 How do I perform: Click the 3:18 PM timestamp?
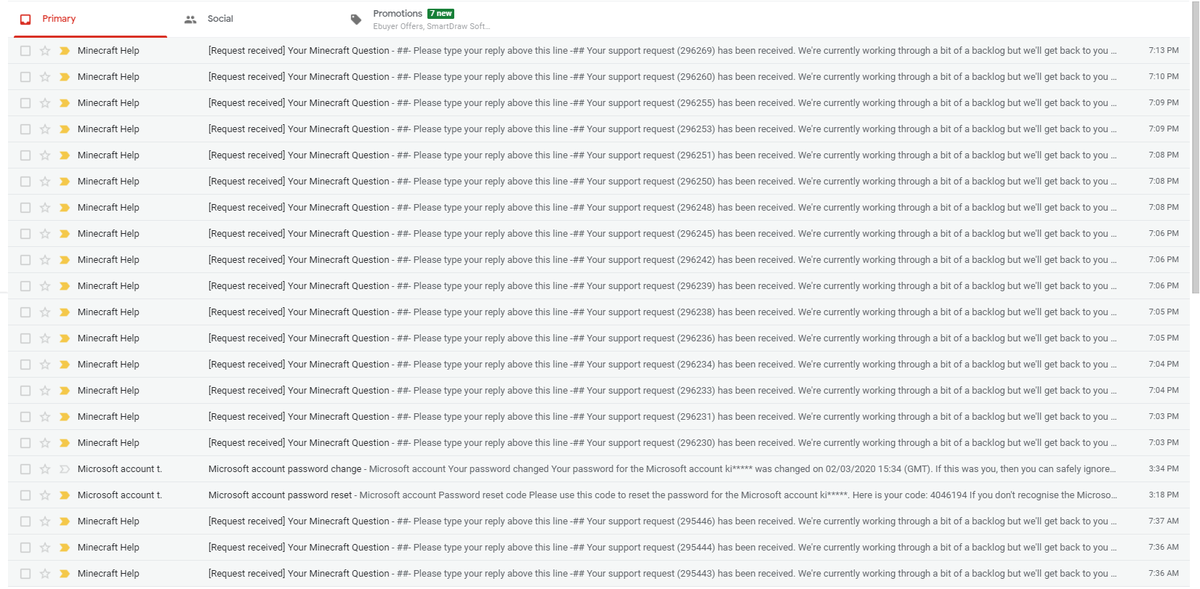(x=1164, y=495)
